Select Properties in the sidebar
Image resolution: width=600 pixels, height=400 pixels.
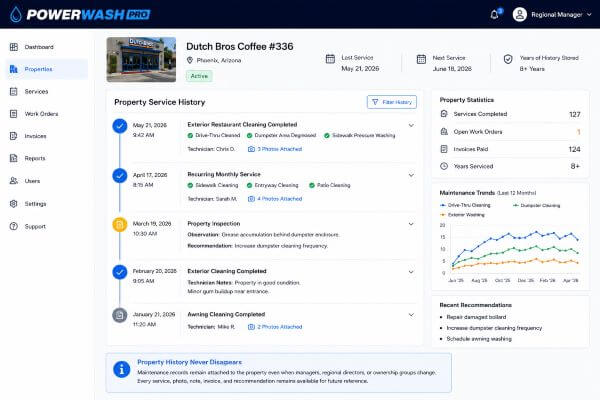[x=46, y=69]
